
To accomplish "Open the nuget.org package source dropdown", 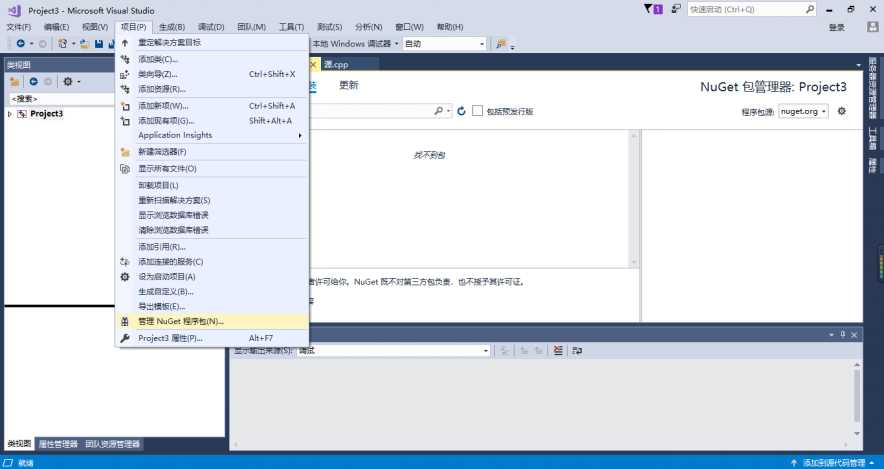I will point(803,112).
